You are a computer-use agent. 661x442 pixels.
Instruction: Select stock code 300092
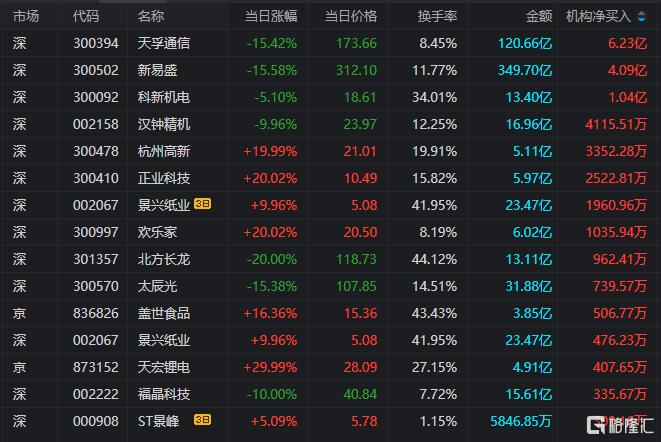tap(96, 97)
